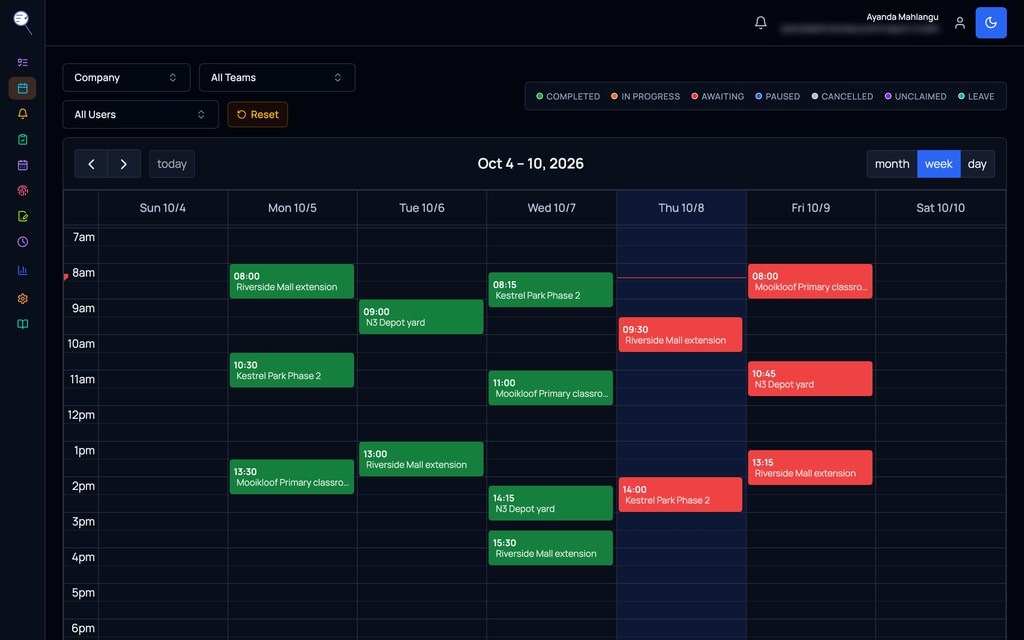Click the app logo in the sidebar
The width and height of the screenshot is (1024, 640).
pyautogui.click(x=23, y=22)
